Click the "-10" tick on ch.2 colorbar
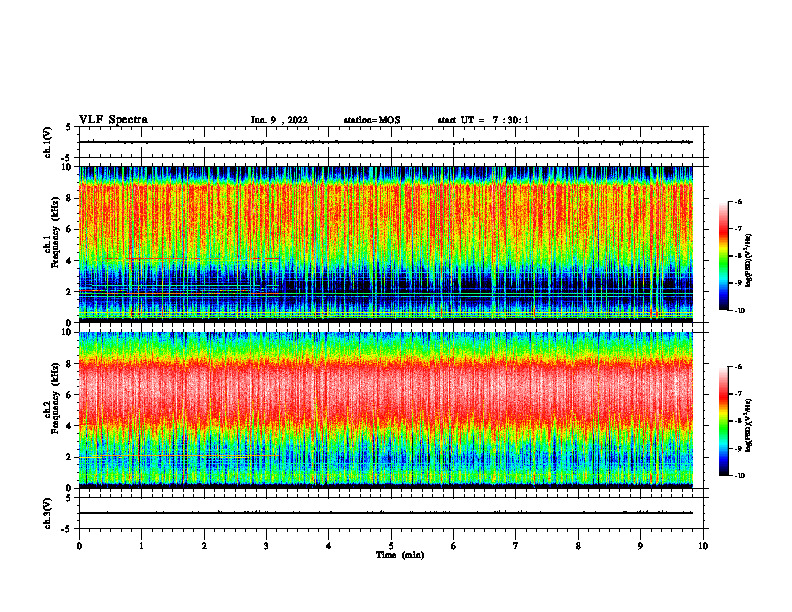Viewport: 792px width, 612px height. click(x=739, y=476)
